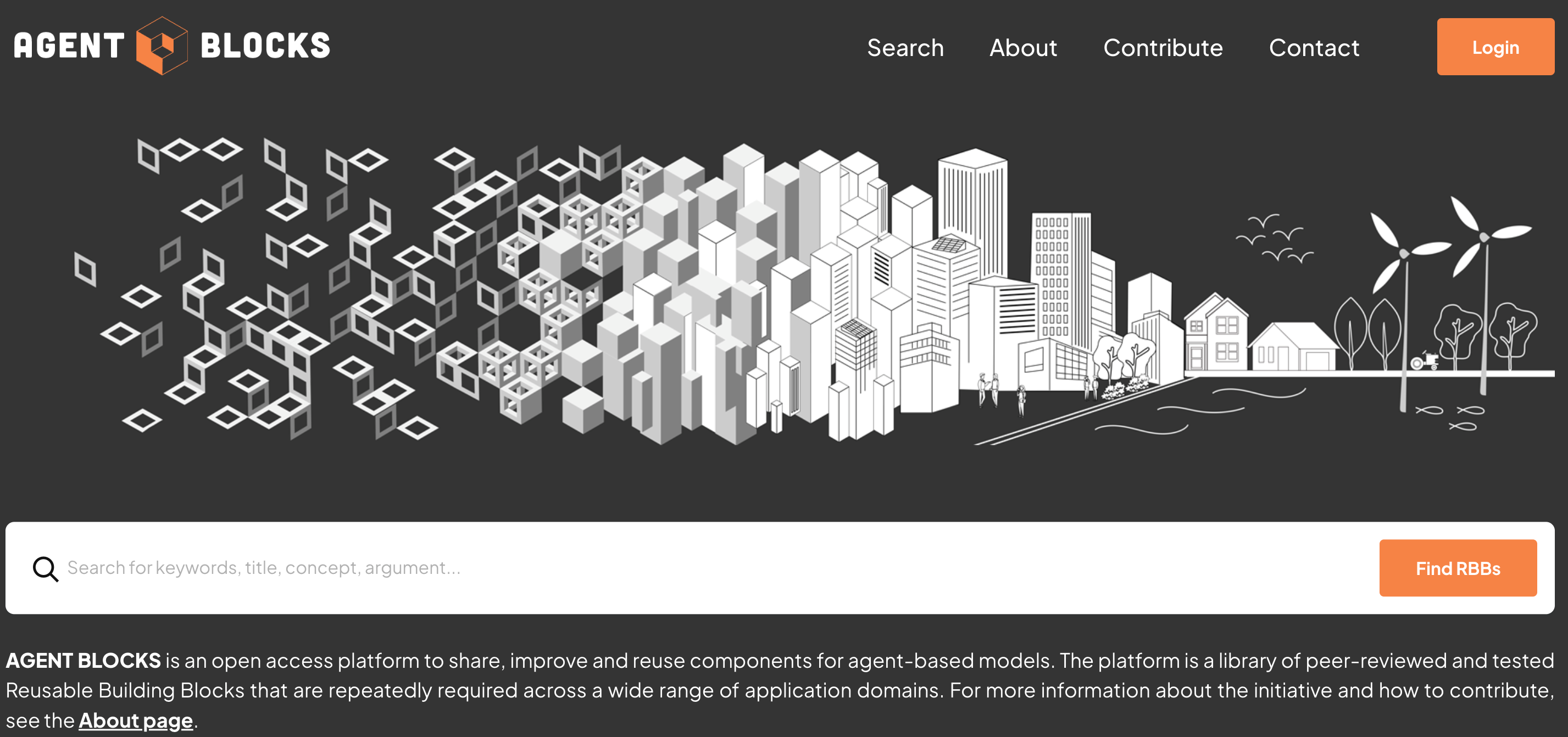The height and width of the screenshot is (737, 1568).
Task: Click the tractor in the illustration
Action: click(x=1425, y=360)
